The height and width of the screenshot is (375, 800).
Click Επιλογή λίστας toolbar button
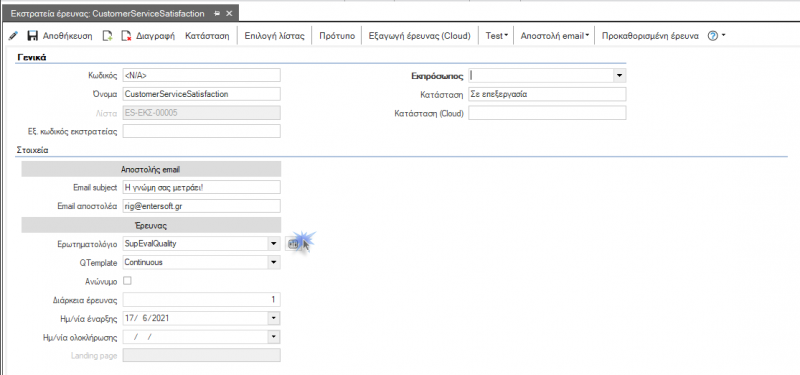click(x=274, y=36)
